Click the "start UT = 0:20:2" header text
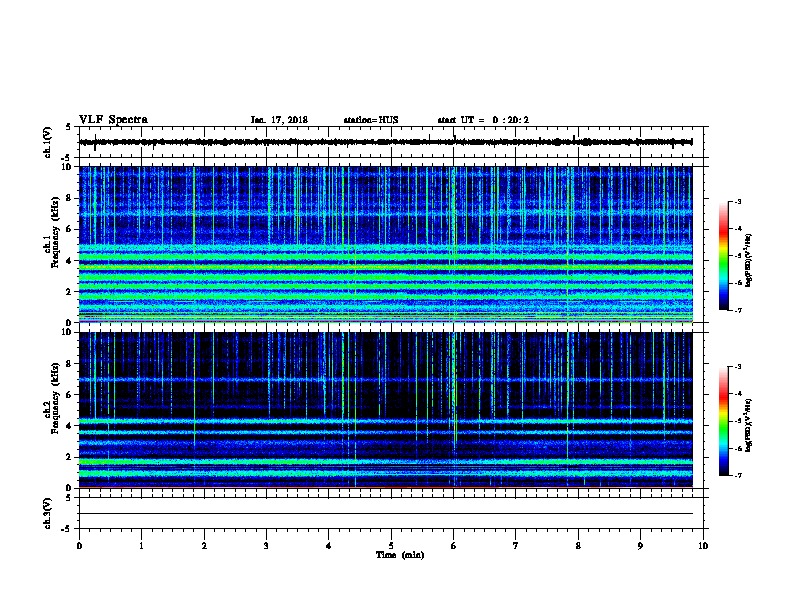The image size is (792, 612). (483, 120)
